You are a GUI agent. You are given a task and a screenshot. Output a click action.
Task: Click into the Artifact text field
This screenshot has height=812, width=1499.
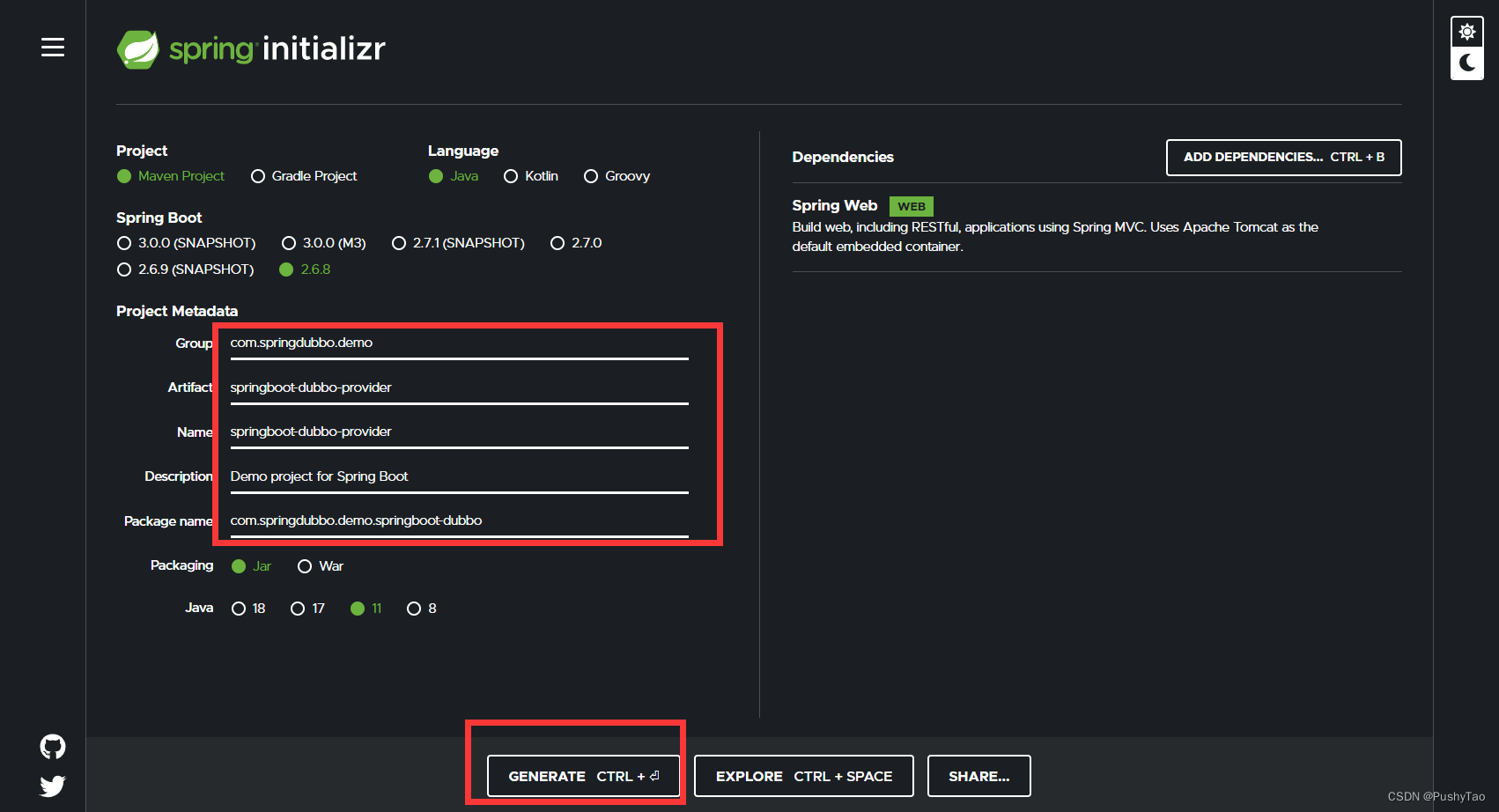coord(458,388)
